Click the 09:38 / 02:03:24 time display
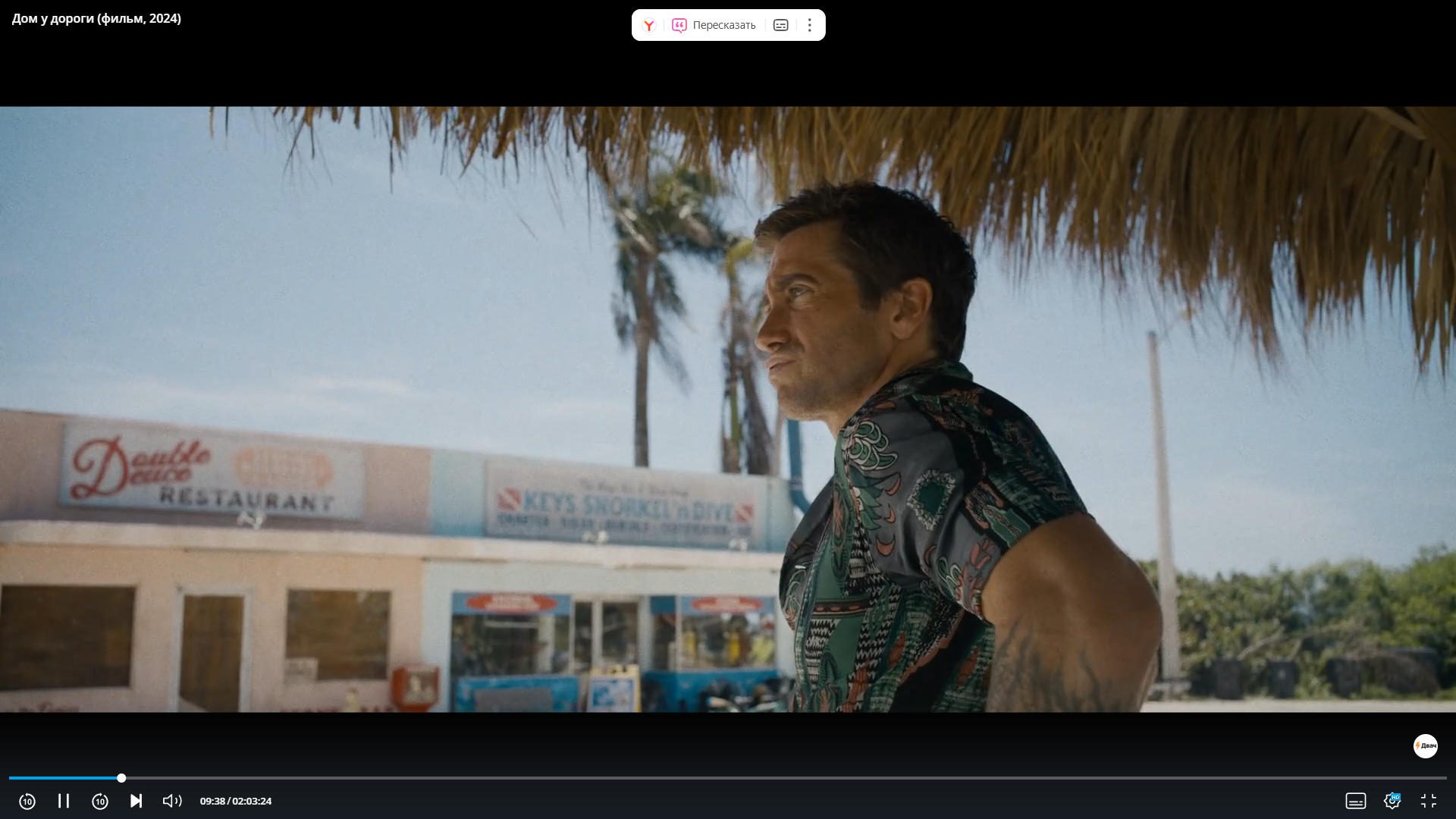This screenshot has height=819, width=1456. tap(235, 801)
